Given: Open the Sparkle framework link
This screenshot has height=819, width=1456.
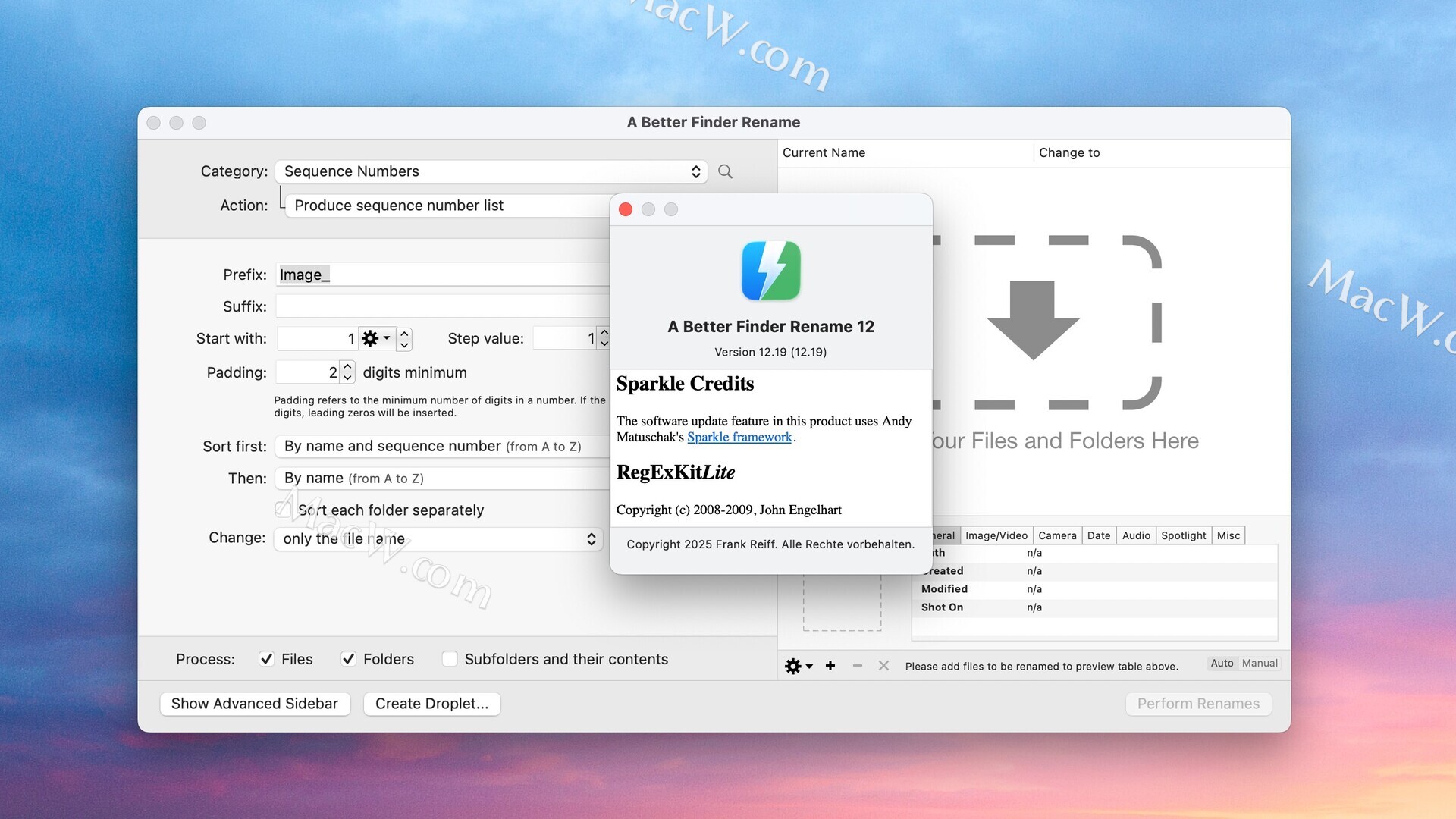Looking at the screenshot, I should [x=739, y=438].
